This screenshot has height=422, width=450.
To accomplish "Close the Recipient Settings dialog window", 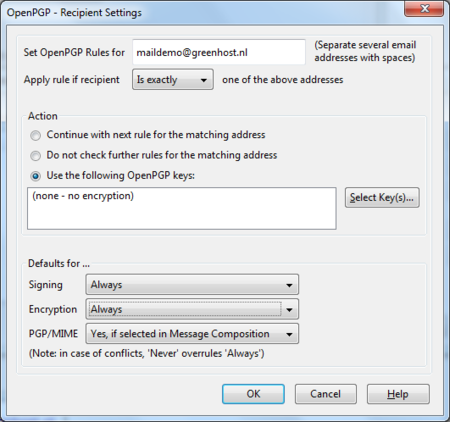I will click(424, 8).
